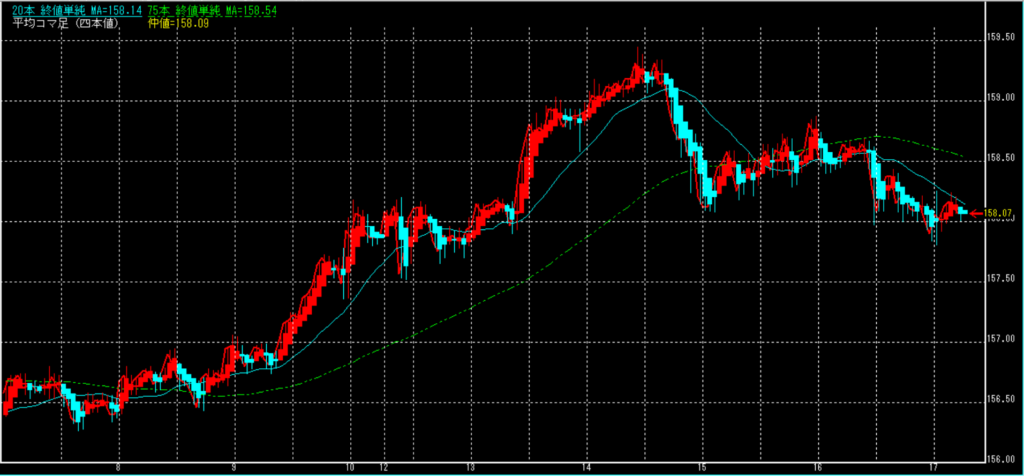Click date 16 on the time axis
This screenshot has height=476, width=1024.
(818, 467)
